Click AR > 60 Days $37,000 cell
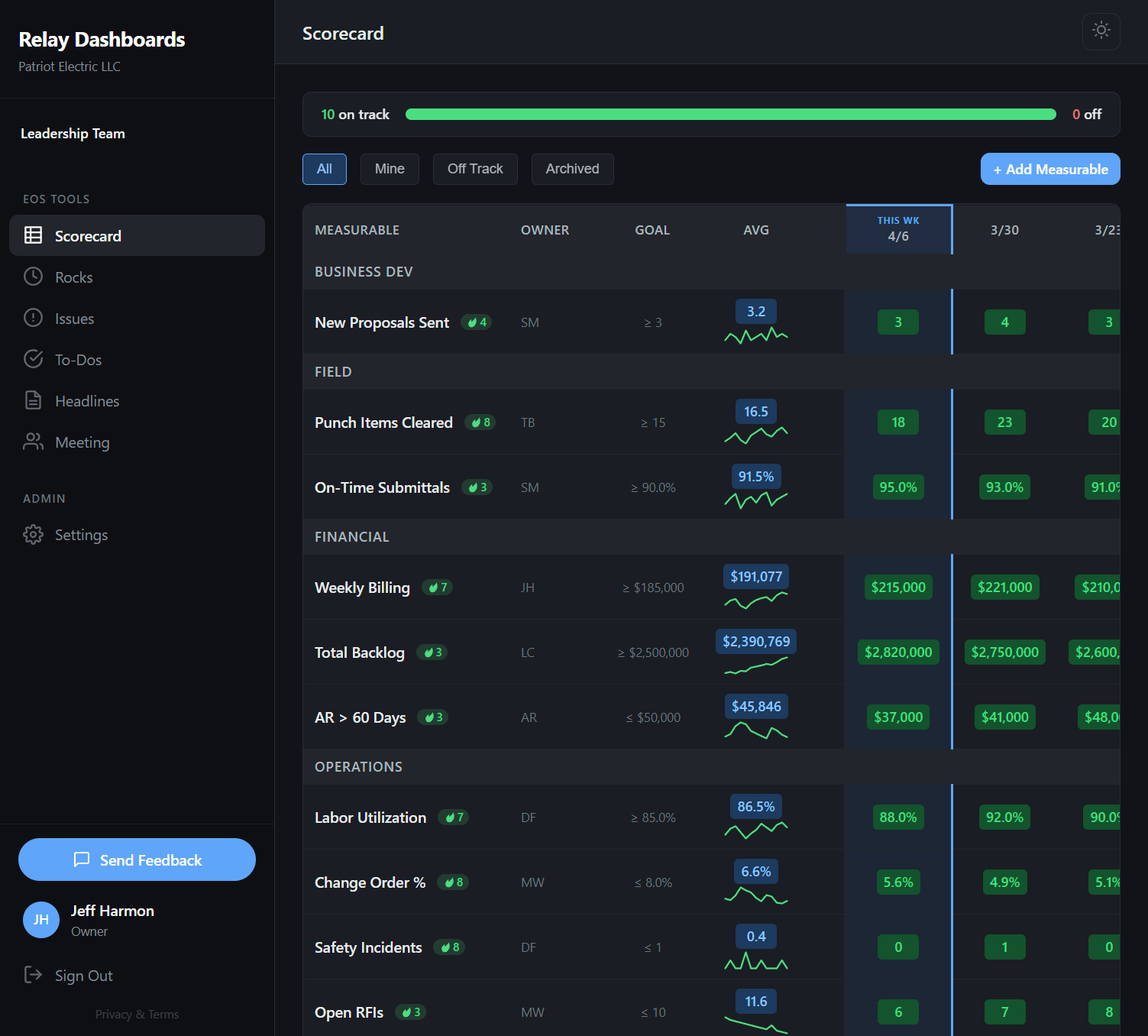1148x1036 pixels. click(898, 717)
